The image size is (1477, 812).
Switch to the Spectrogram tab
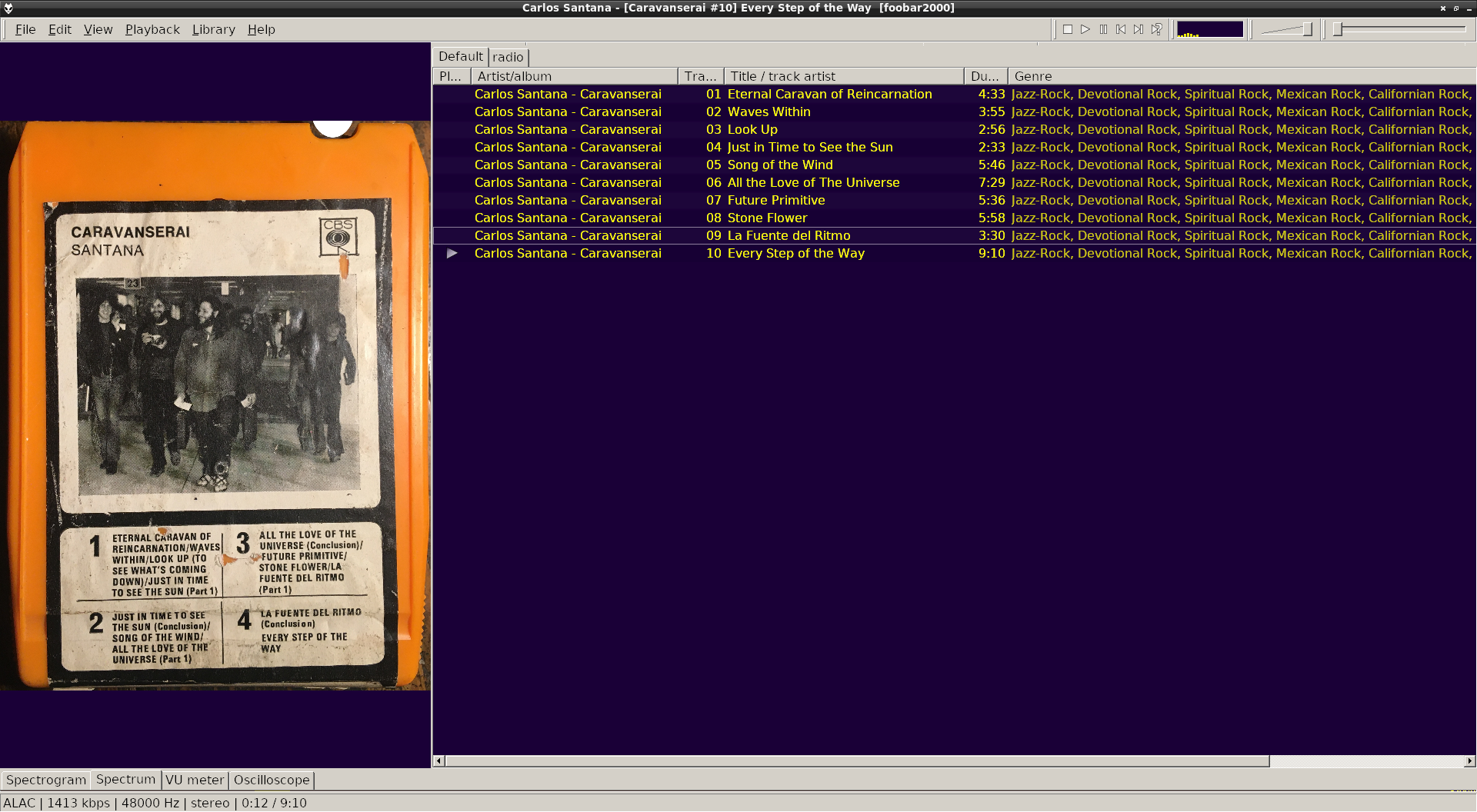coord(46,780)
